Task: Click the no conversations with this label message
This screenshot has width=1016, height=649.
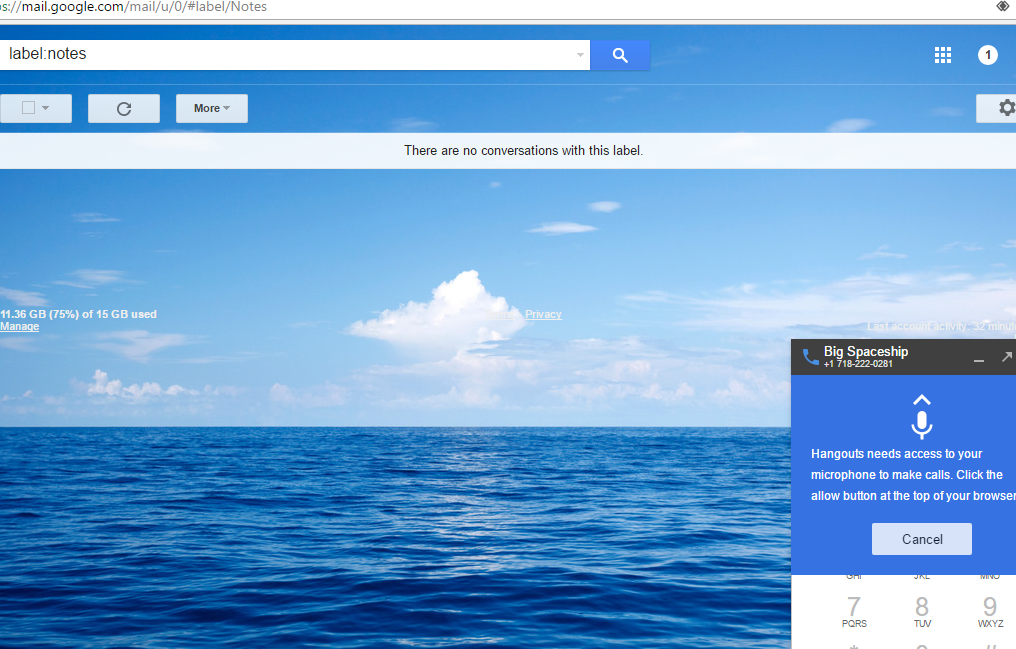Action: coord(524,150)
